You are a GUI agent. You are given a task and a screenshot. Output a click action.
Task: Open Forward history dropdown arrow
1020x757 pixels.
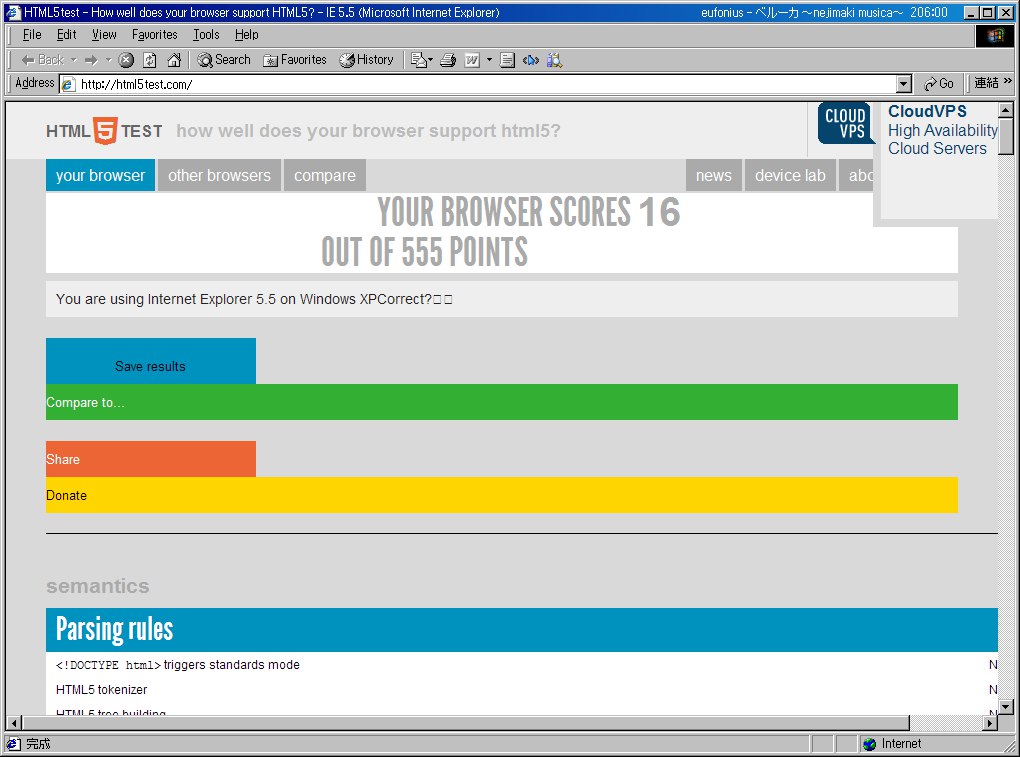pos(109,60)
